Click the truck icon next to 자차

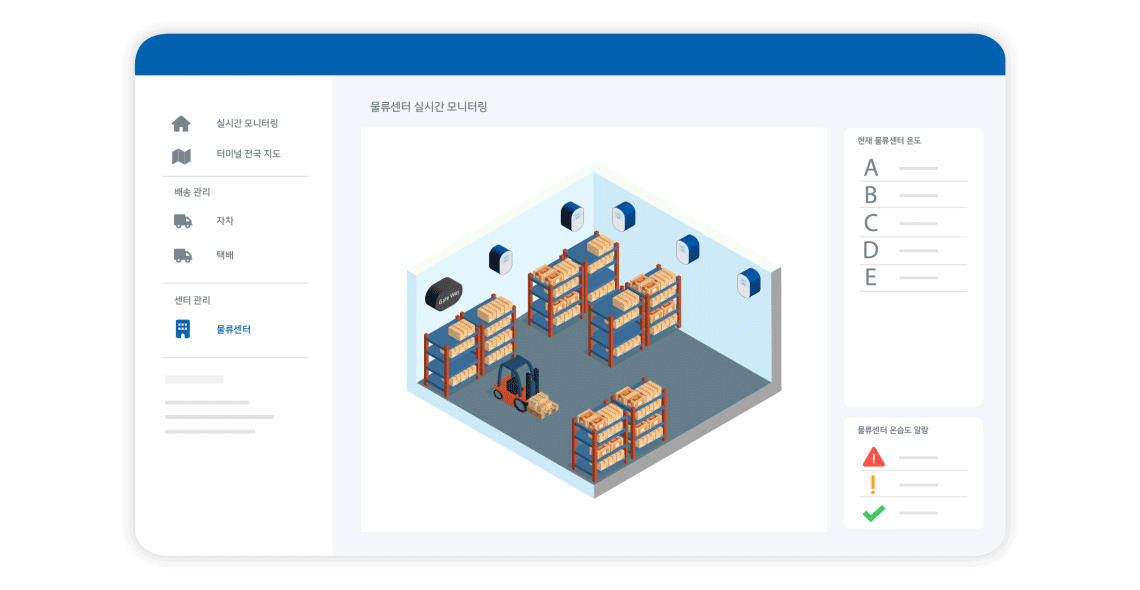[182, 220]
